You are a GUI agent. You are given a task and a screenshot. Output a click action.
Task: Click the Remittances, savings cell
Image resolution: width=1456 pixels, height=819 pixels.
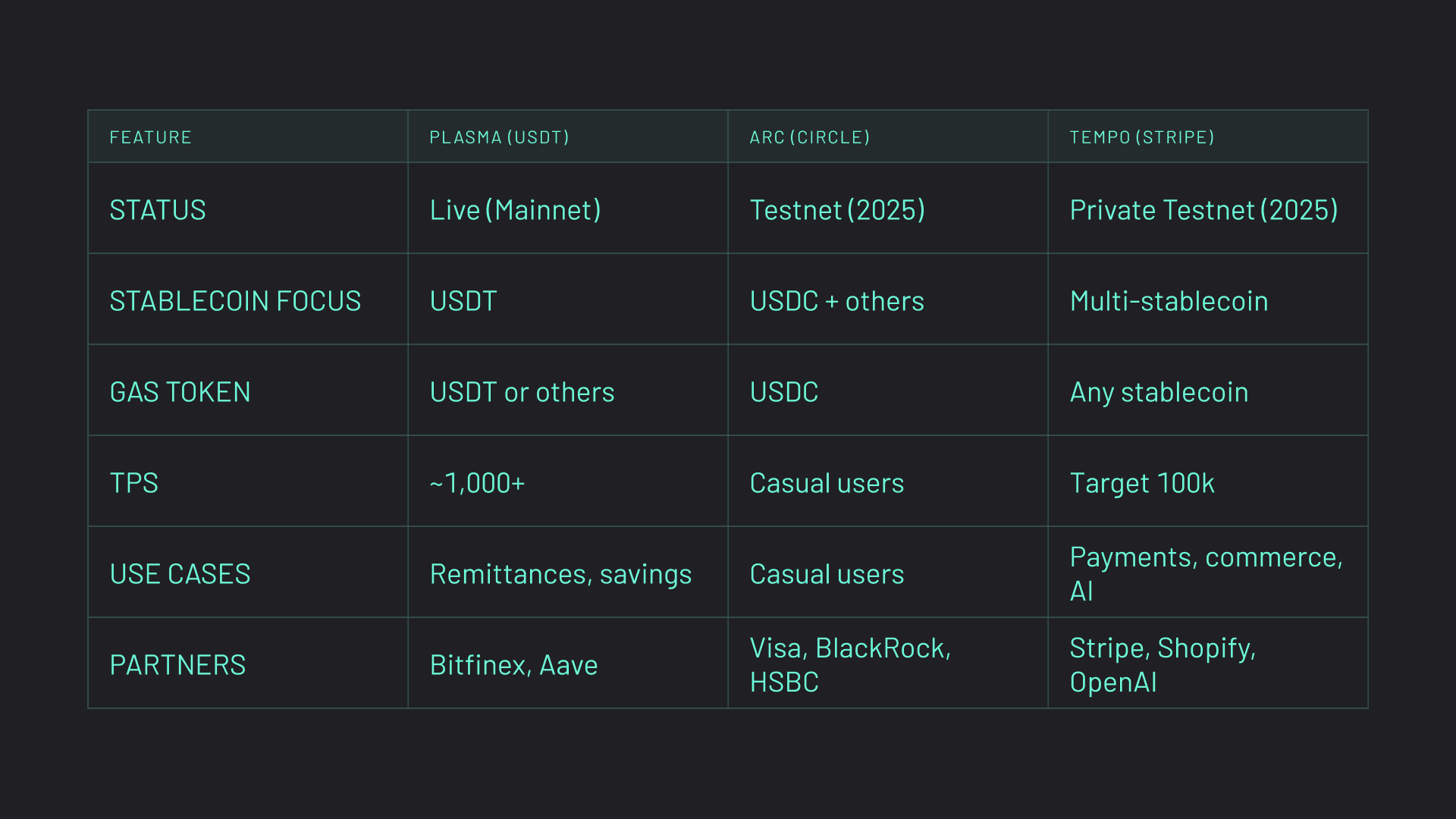click(x=560, y=574)
